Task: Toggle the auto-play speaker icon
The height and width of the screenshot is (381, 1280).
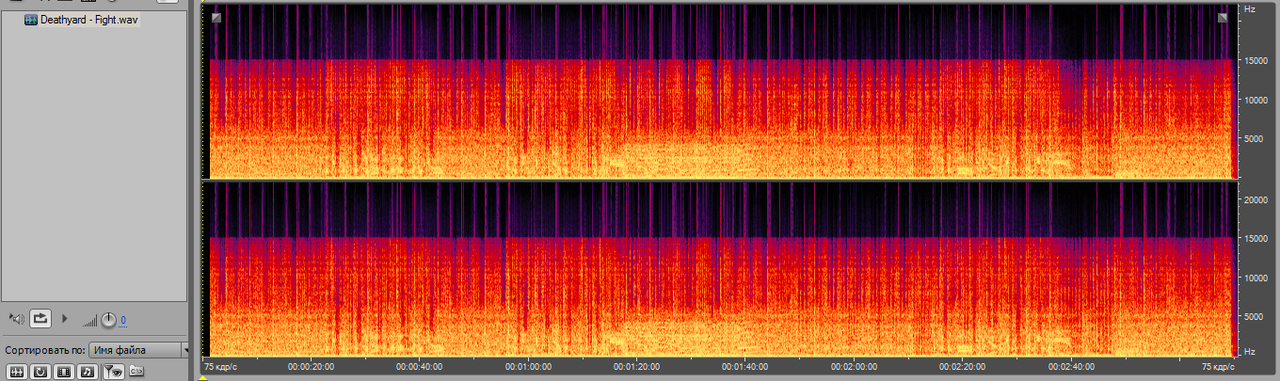Action: tap(17, 319)
